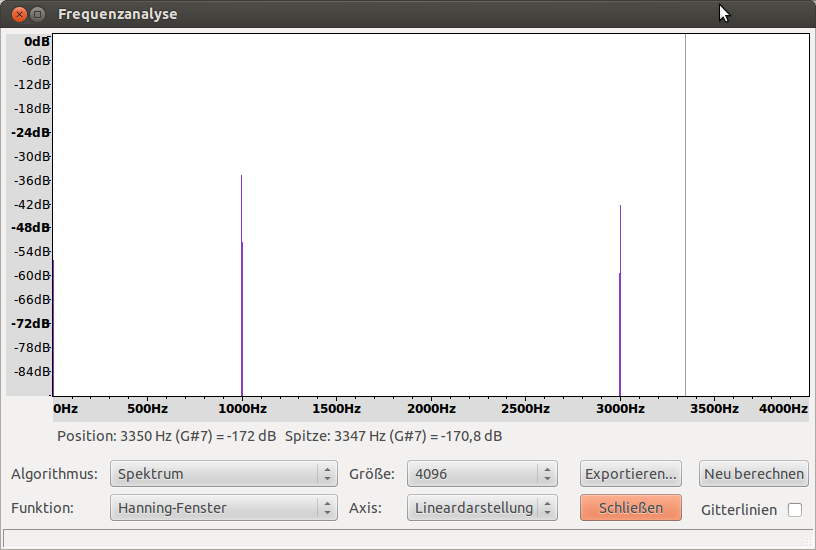
Task: Click the Neu berechnen button
Action: (754, 474)
